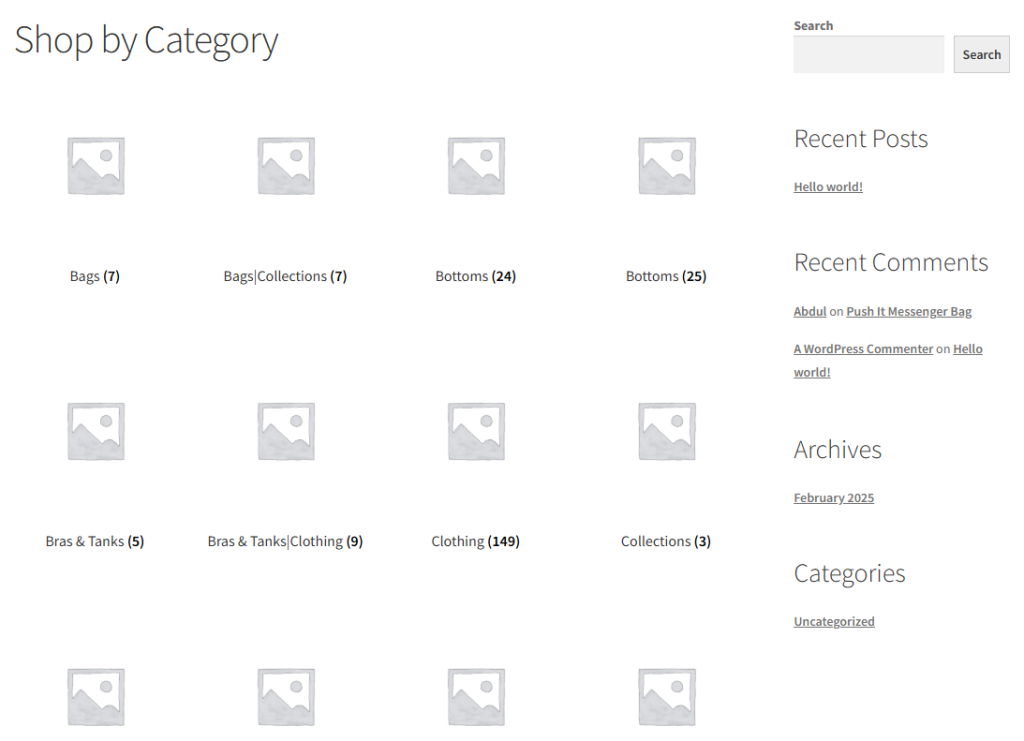The width and height of the screenshot is (1024, 741).
Task: Open the Collections category placeholder image
Action: click(x=666, y=431)
